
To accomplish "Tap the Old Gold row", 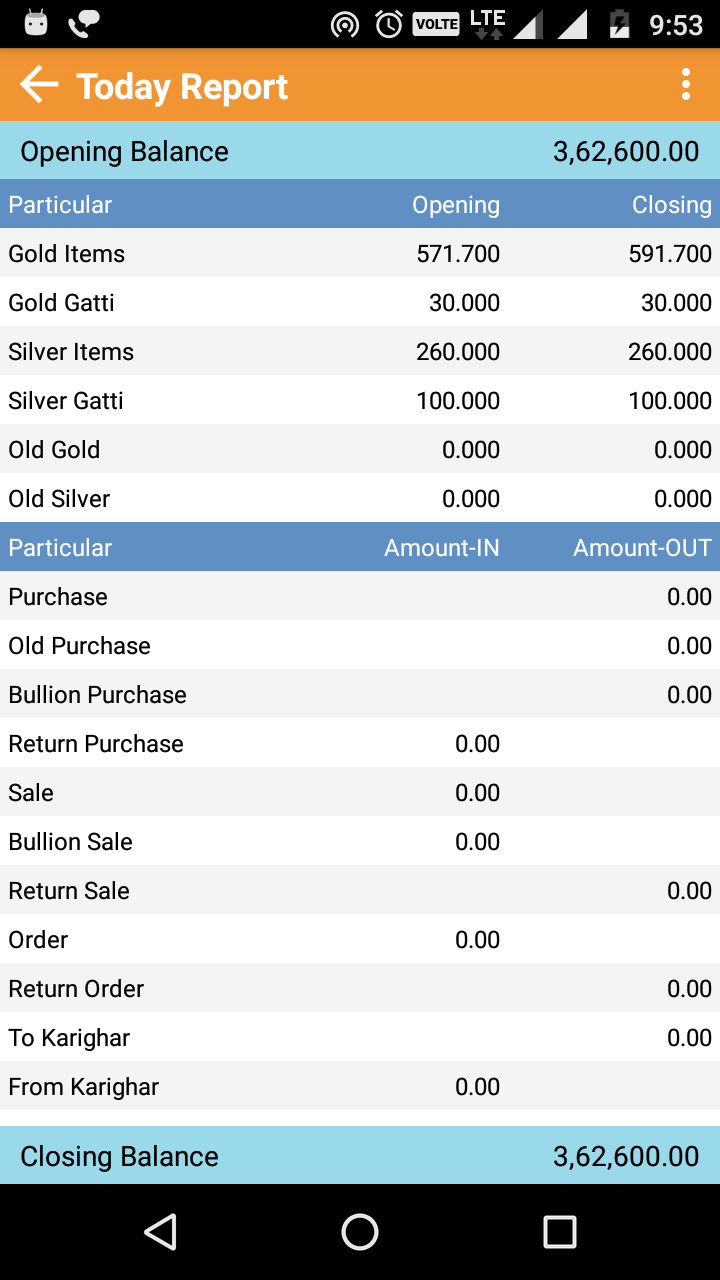I will pos(360,450).
